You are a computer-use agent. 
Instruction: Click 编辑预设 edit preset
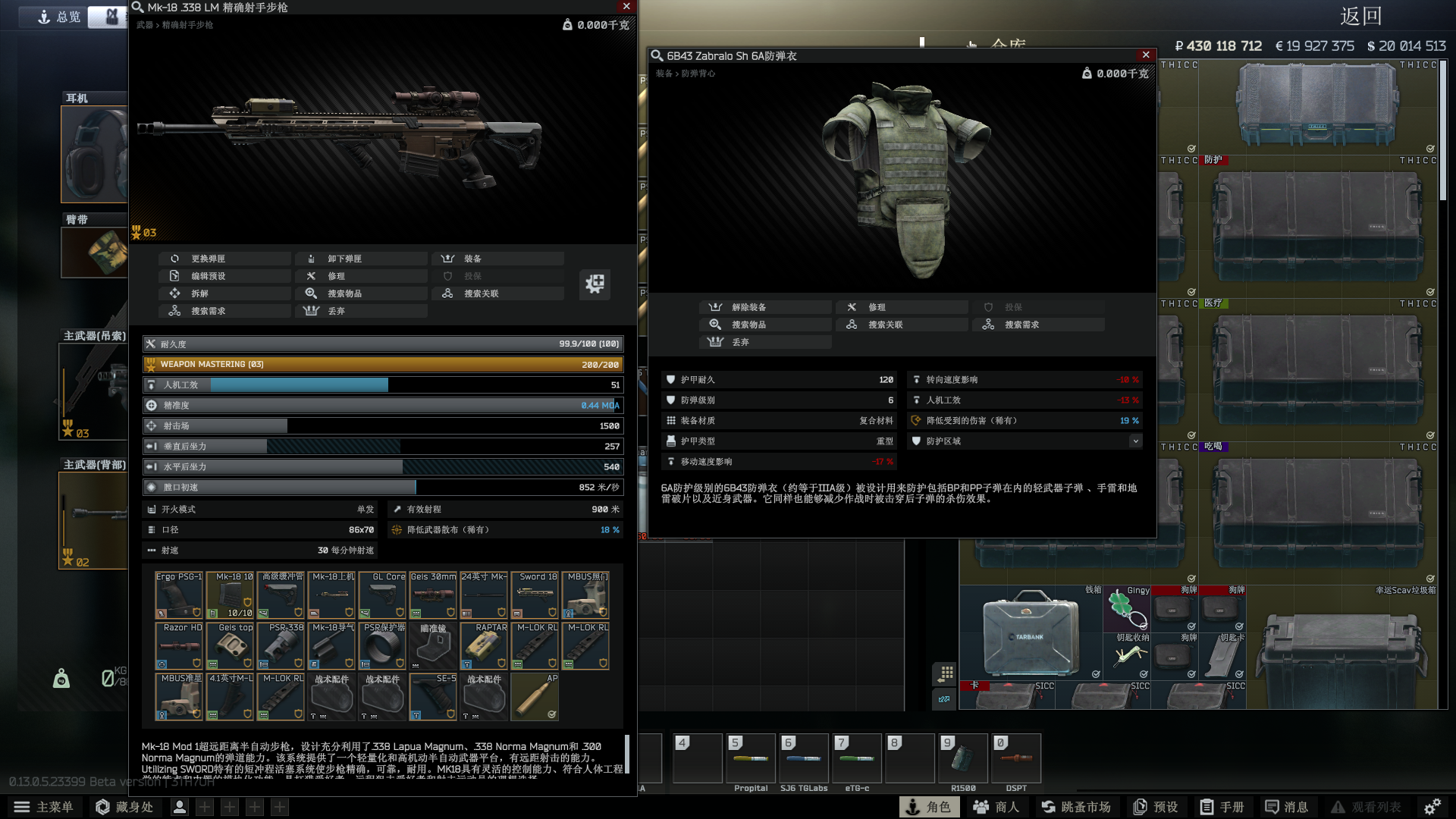(225, 276)
